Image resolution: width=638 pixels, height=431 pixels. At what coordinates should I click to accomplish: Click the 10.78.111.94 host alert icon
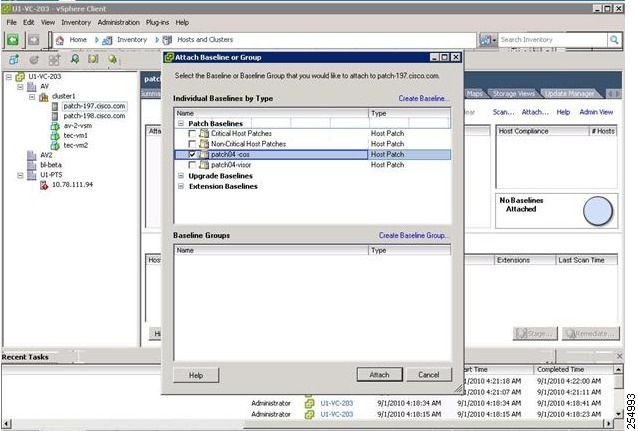click(x=44, y=185)
